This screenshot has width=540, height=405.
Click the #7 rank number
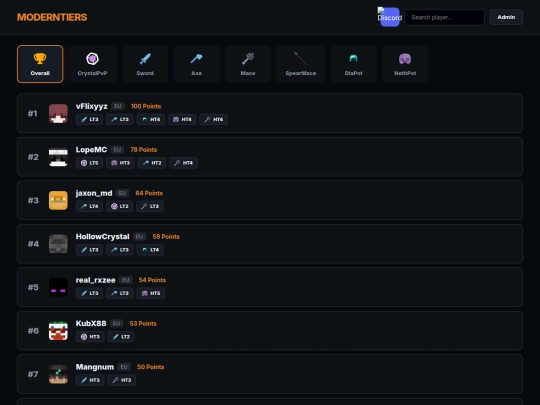[x=33, y=374]
